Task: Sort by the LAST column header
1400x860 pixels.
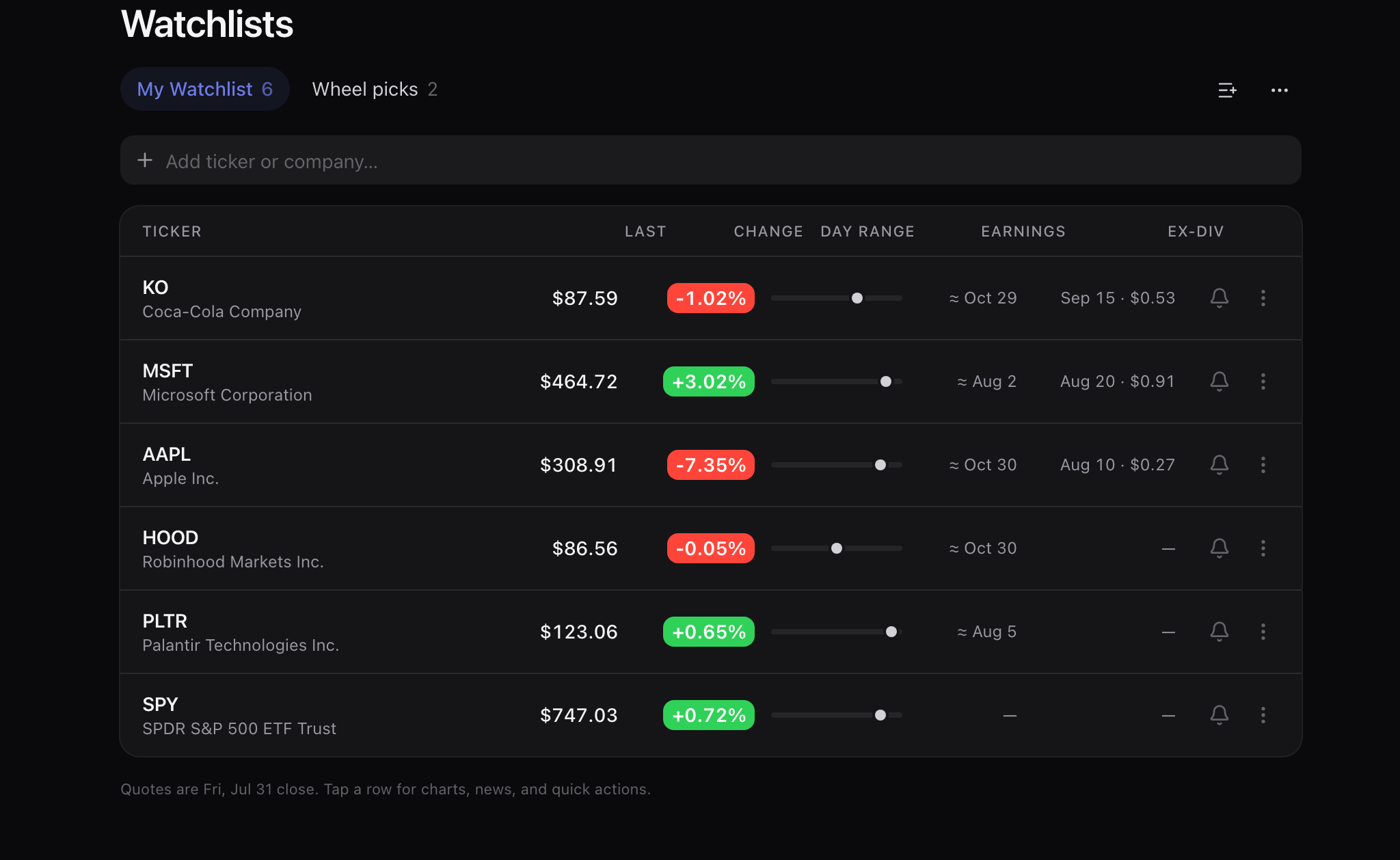Action: tap(645, 231)
